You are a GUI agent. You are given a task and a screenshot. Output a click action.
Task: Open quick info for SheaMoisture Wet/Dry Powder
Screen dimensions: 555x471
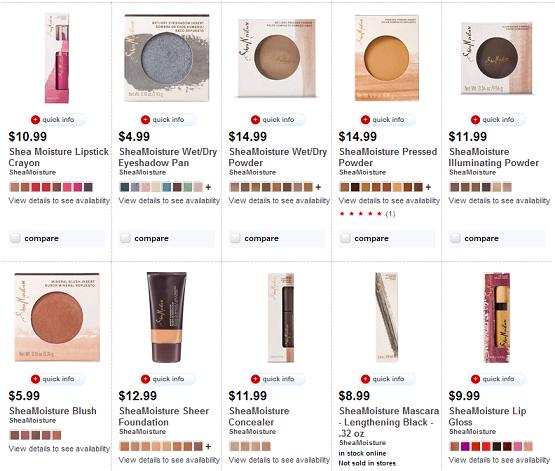278,120
